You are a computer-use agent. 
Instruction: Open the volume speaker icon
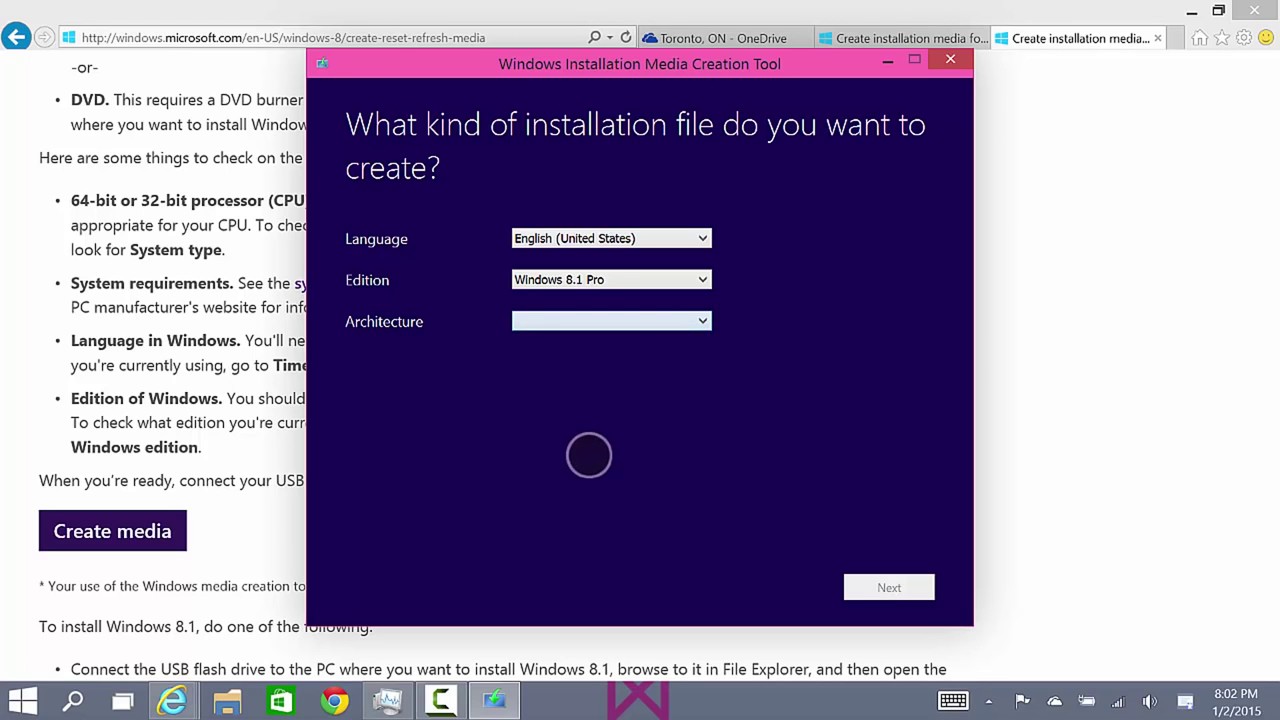coord(1150,701)
